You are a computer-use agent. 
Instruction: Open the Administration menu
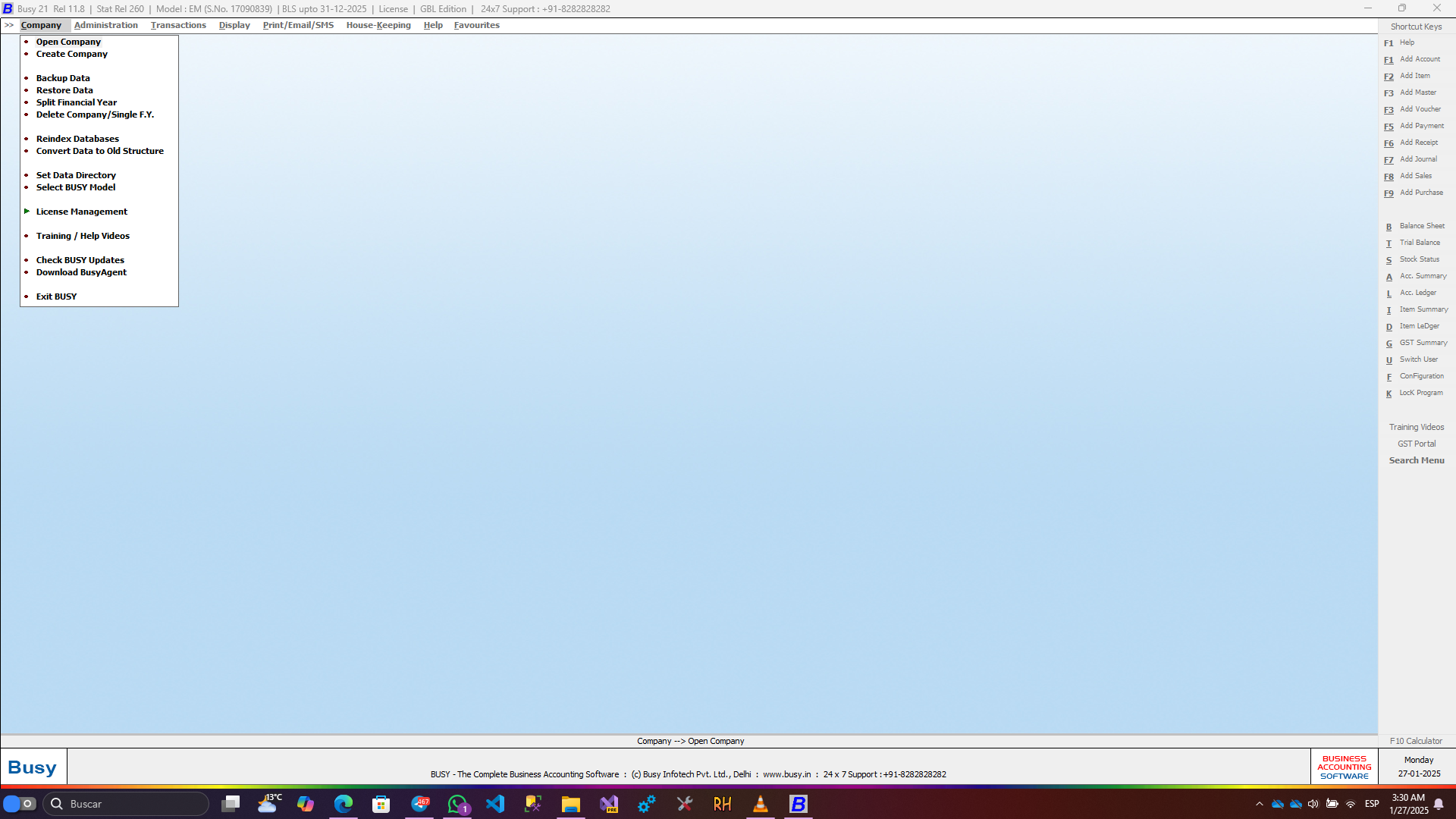106,25
